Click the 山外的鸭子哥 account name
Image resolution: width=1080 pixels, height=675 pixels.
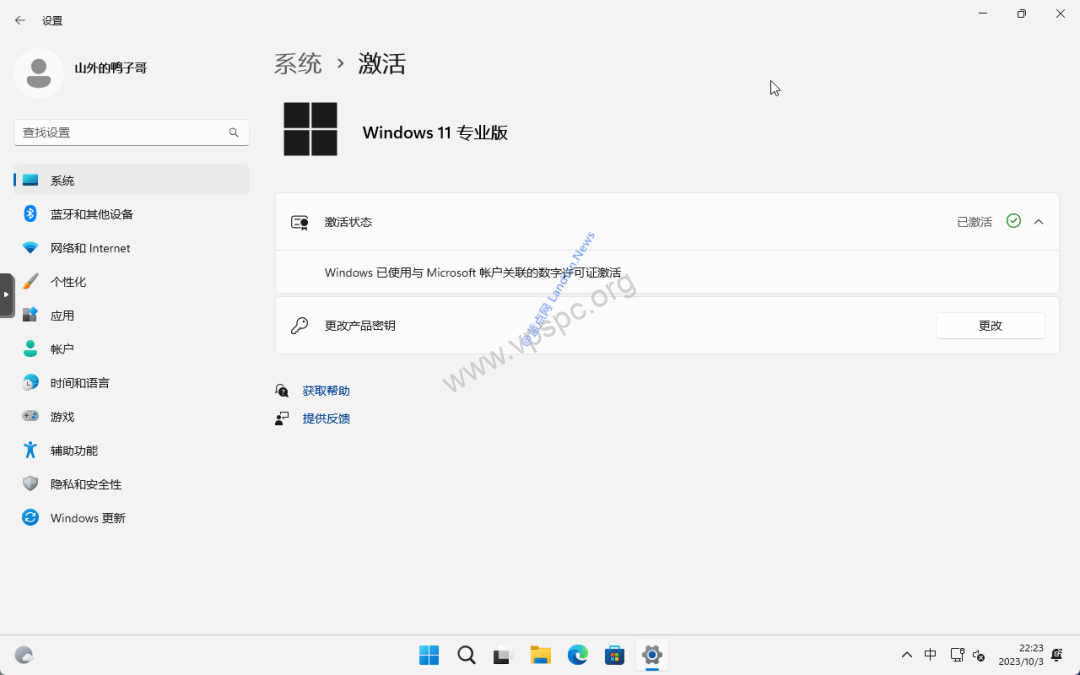point(111,68)
